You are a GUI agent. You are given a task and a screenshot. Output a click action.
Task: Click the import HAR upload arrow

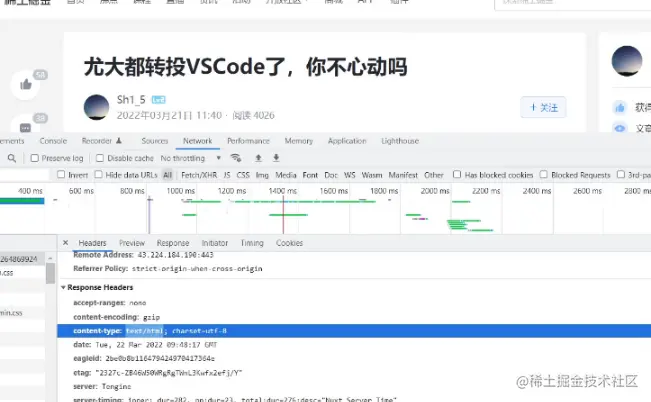(258, 158)
